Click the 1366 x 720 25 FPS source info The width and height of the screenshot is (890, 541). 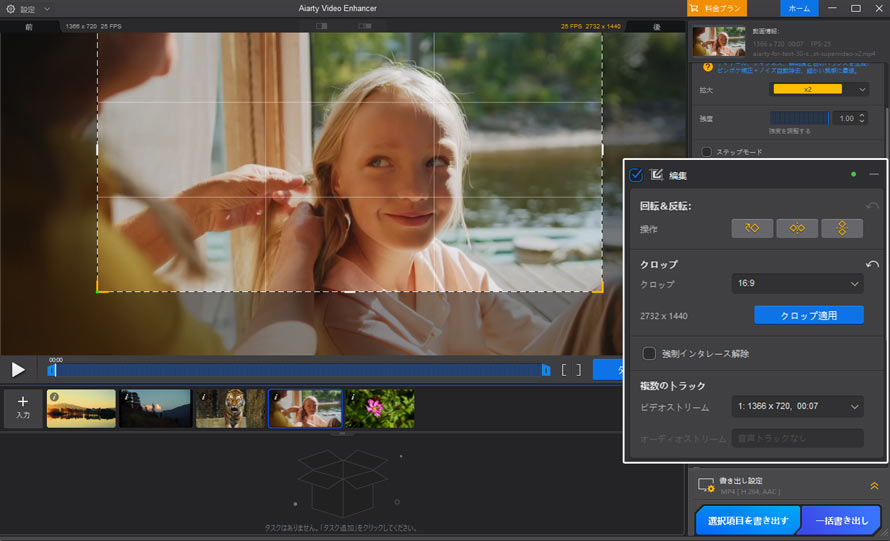(x=93, y=27)
